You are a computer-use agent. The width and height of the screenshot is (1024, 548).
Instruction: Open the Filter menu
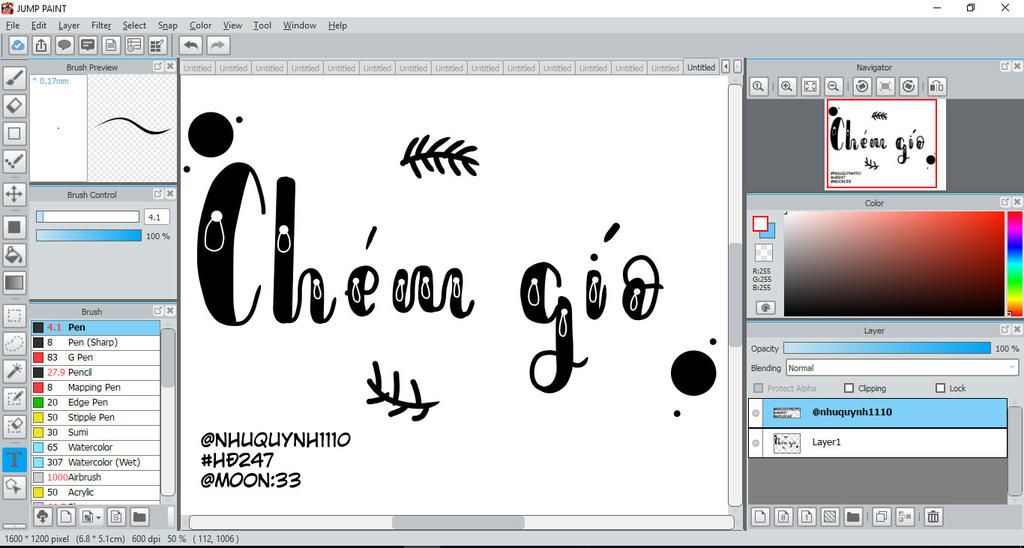coord(101,25)
